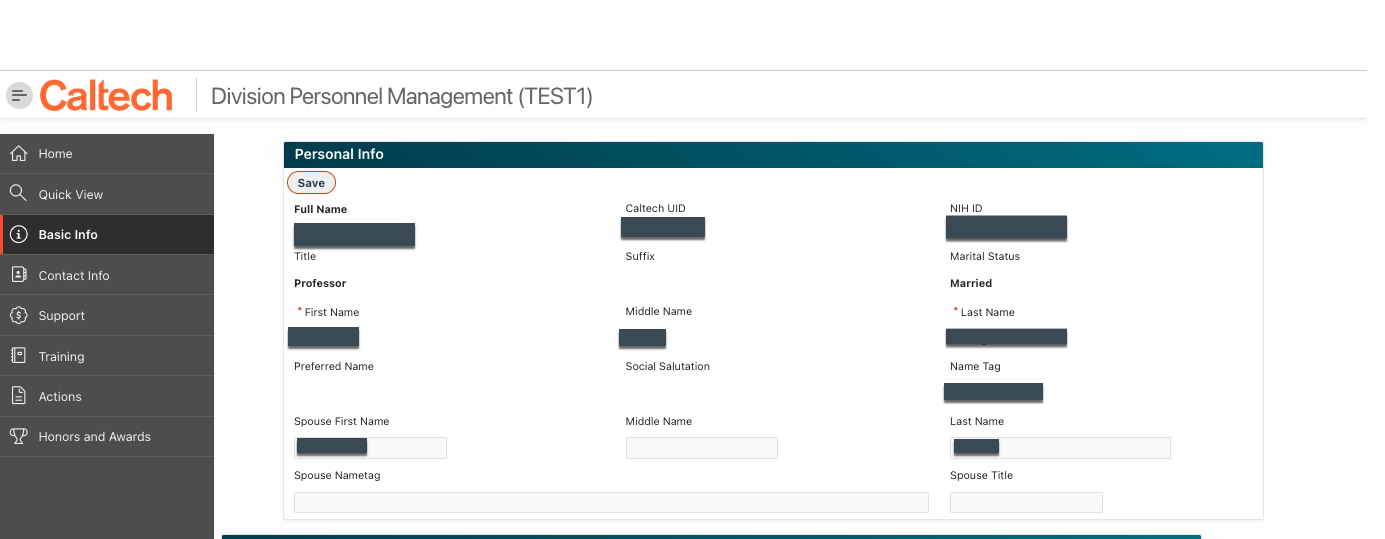Click the Name Tag field value
Screen dimensions: 1385x539
993,391
